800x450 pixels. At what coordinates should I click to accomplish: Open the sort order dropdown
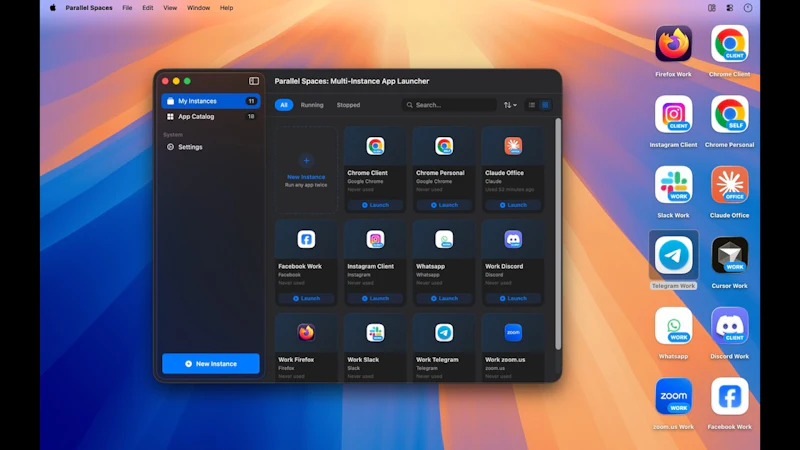[x=510, y=105]
